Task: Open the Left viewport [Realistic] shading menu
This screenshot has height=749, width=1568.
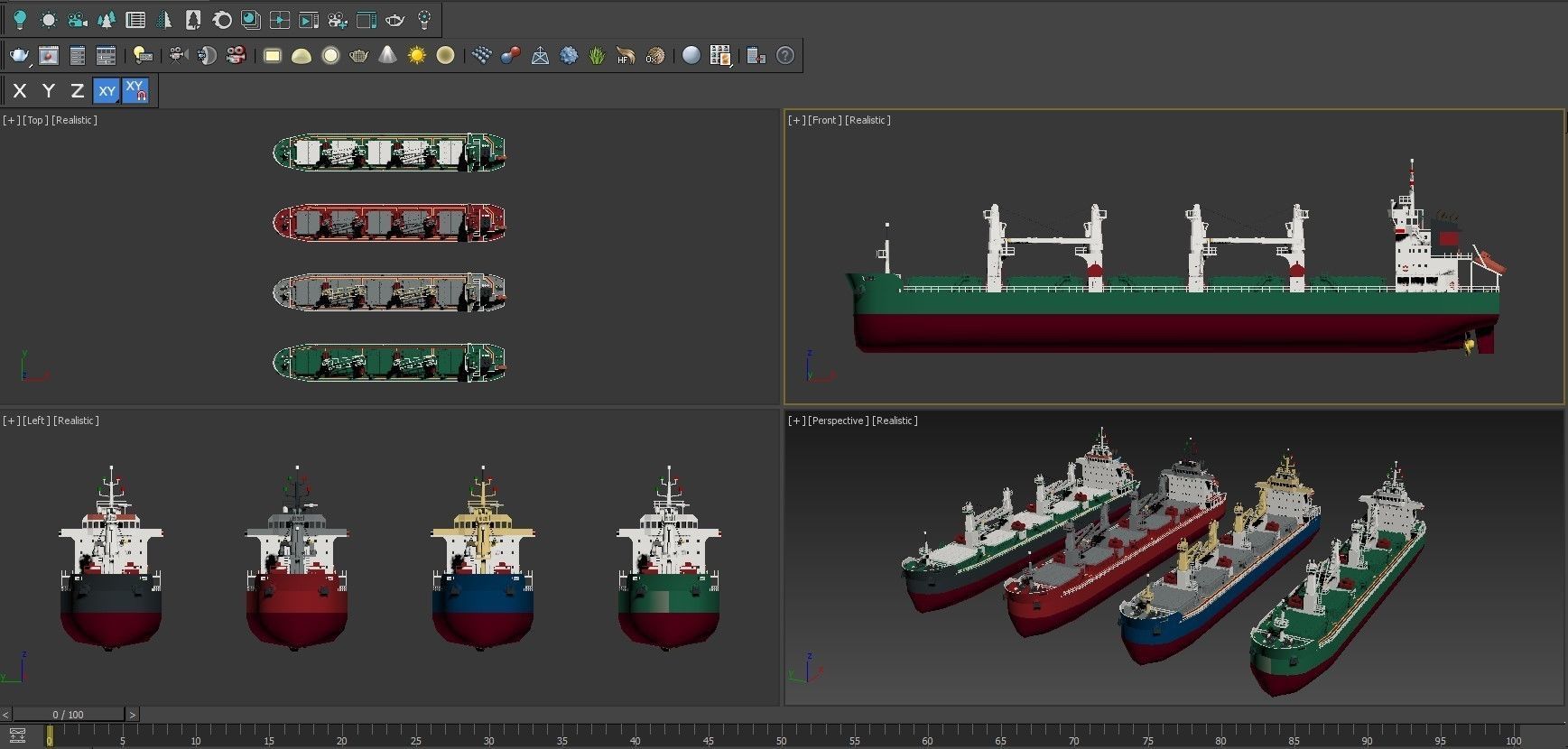Action: pos(77,421)
